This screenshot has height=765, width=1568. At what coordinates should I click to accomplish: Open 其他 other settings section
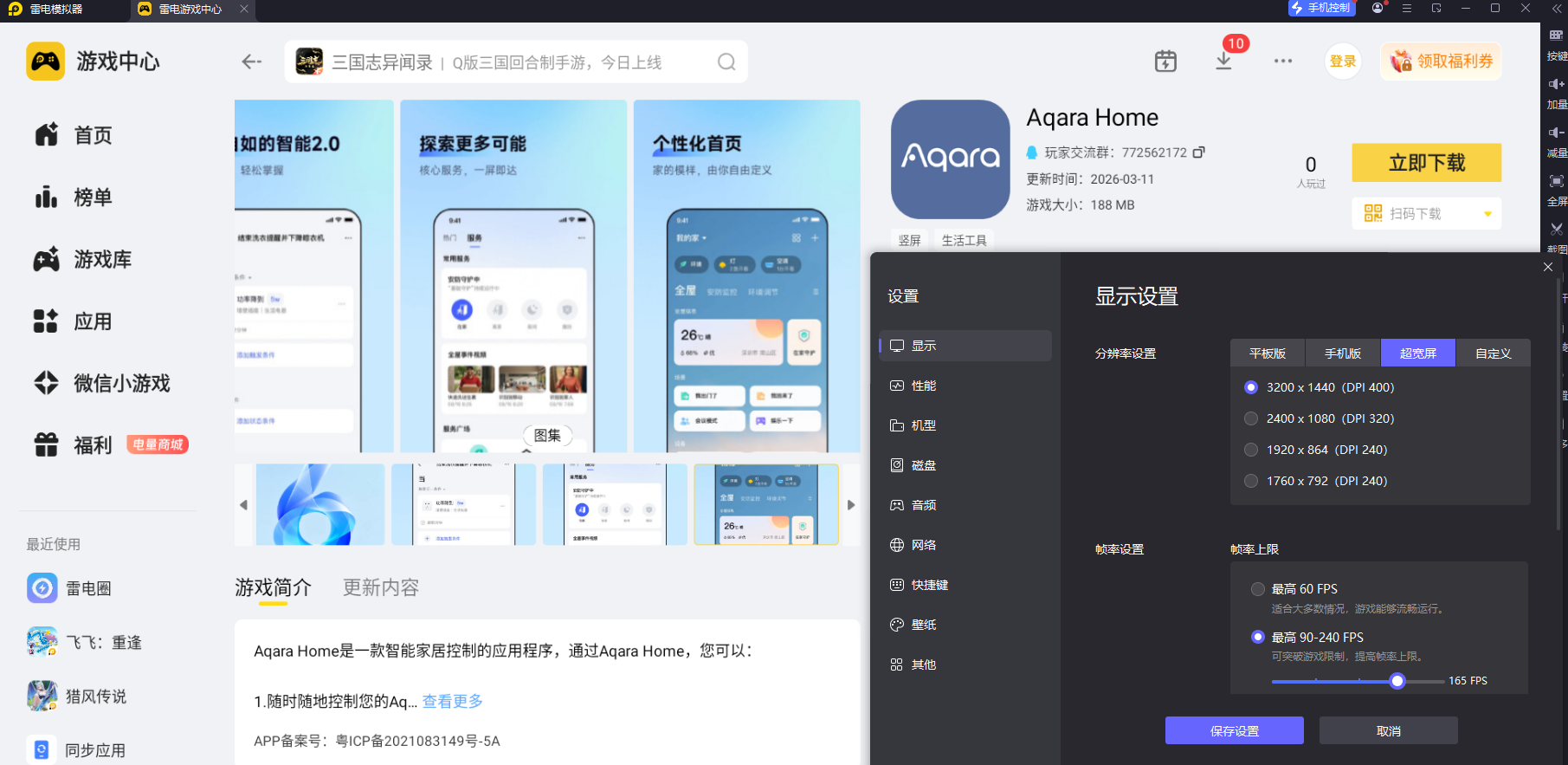pos(965,665)
